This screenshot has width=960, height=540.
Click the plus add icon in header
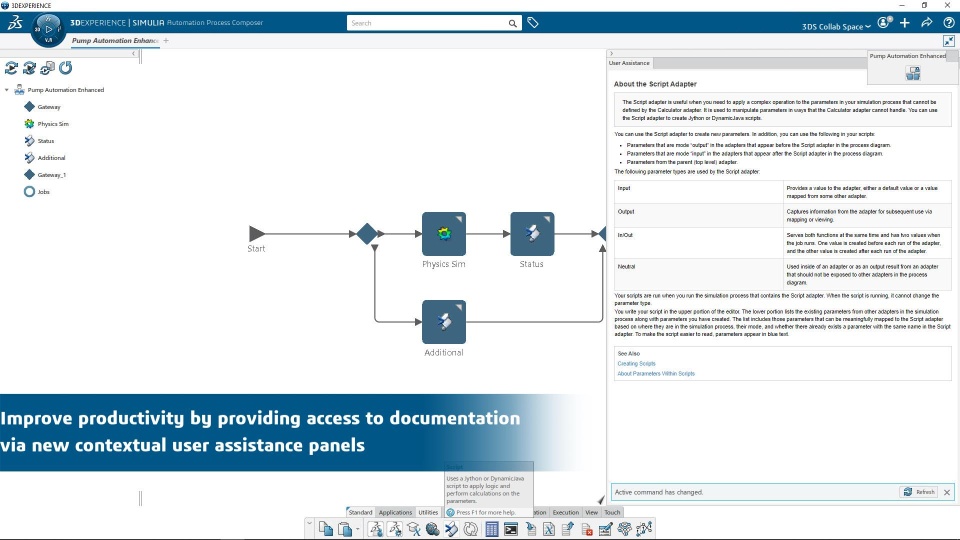pos(905,23)
